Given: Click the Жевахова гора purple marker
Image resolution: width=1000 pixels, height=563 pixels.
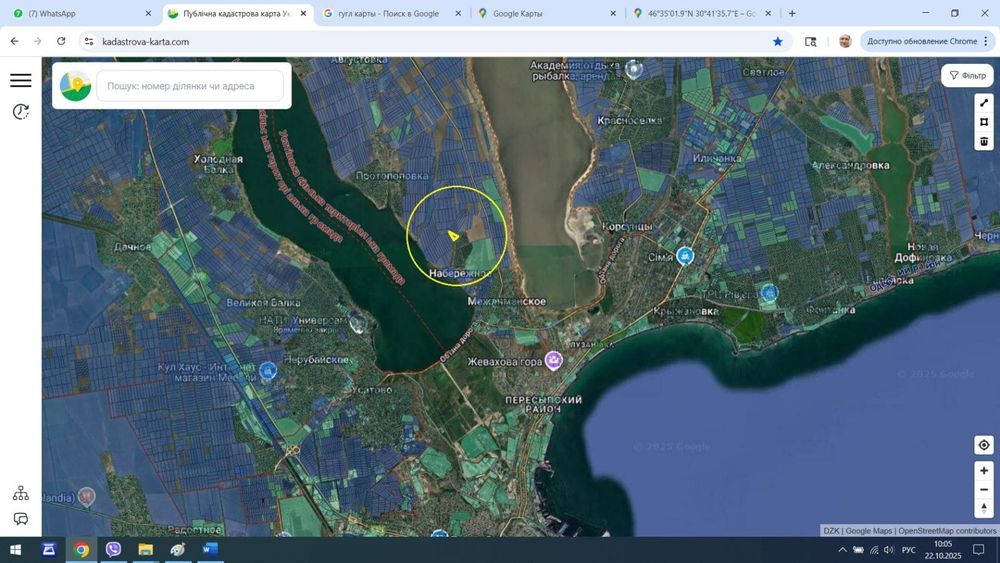Looking at the screenshot, I should tap(554, 361).
